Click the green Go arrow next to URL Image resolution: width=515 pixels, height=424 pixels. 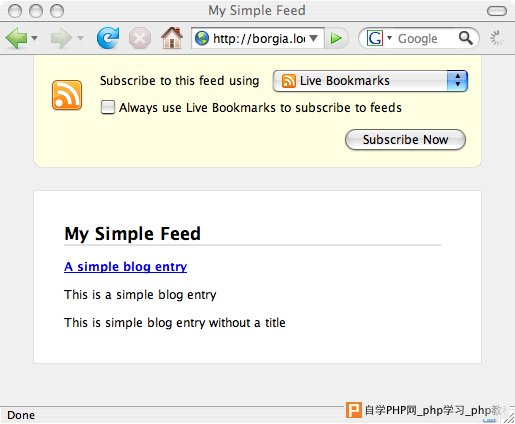[336, 38]
